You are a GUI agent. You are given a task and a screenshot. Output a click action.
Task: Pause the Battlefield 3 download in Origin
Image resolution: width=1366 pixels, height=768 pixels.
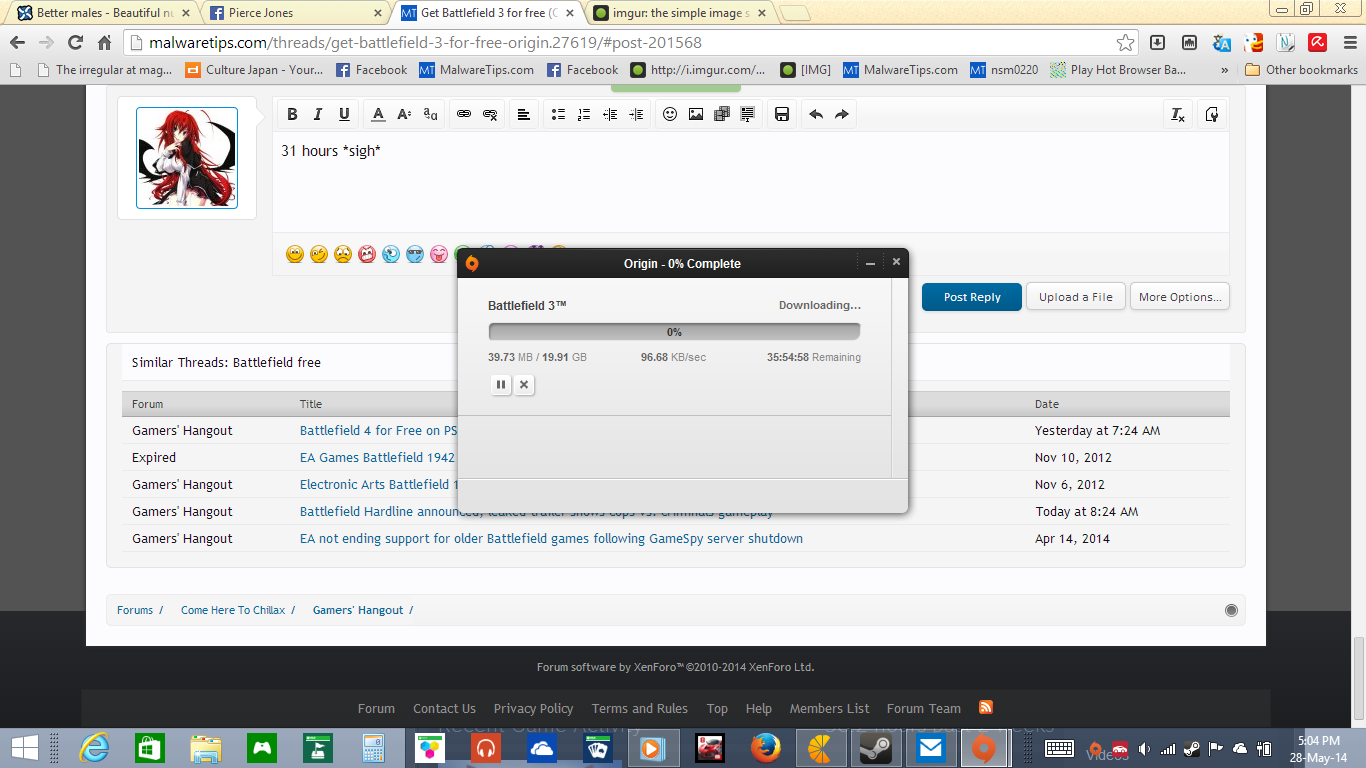(x=501, y=384)
